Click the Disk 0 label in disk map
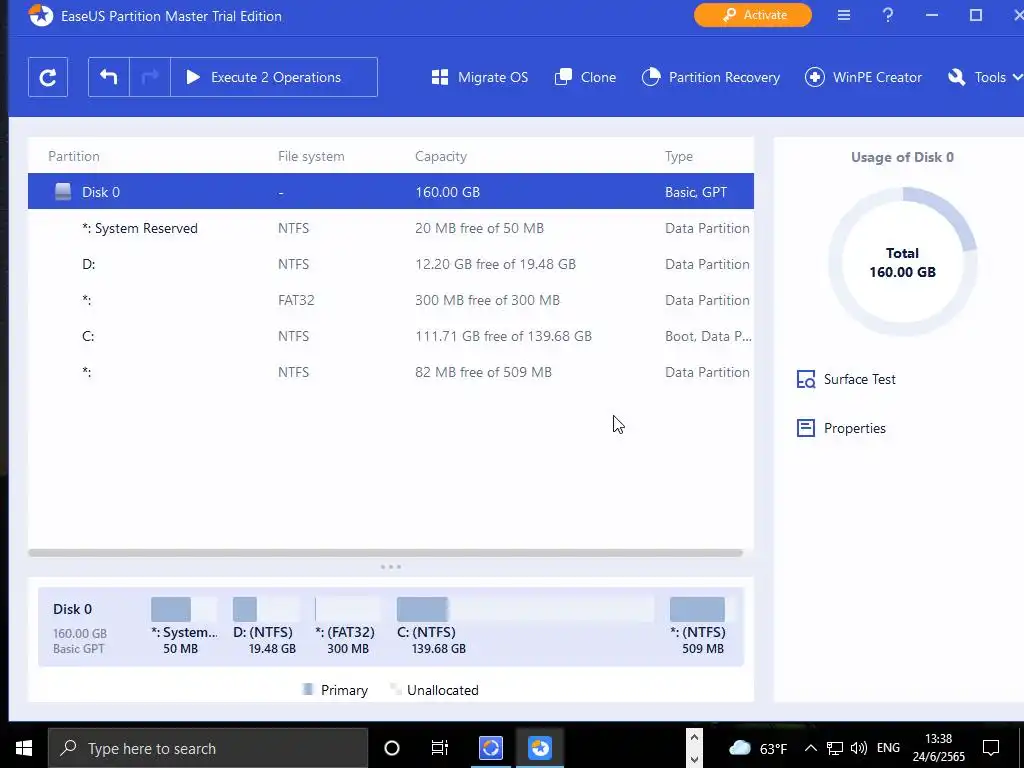The height and width of the screenshot is (768, 1024). pos(72,609)
